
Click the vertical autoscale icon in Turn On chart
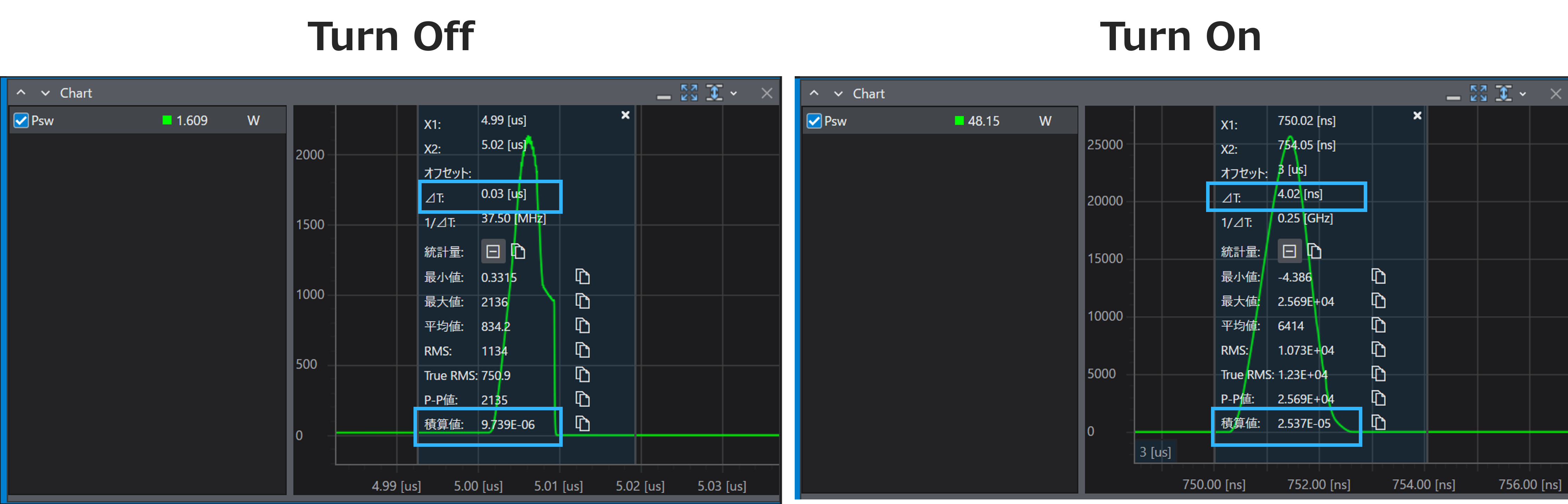1503,93
